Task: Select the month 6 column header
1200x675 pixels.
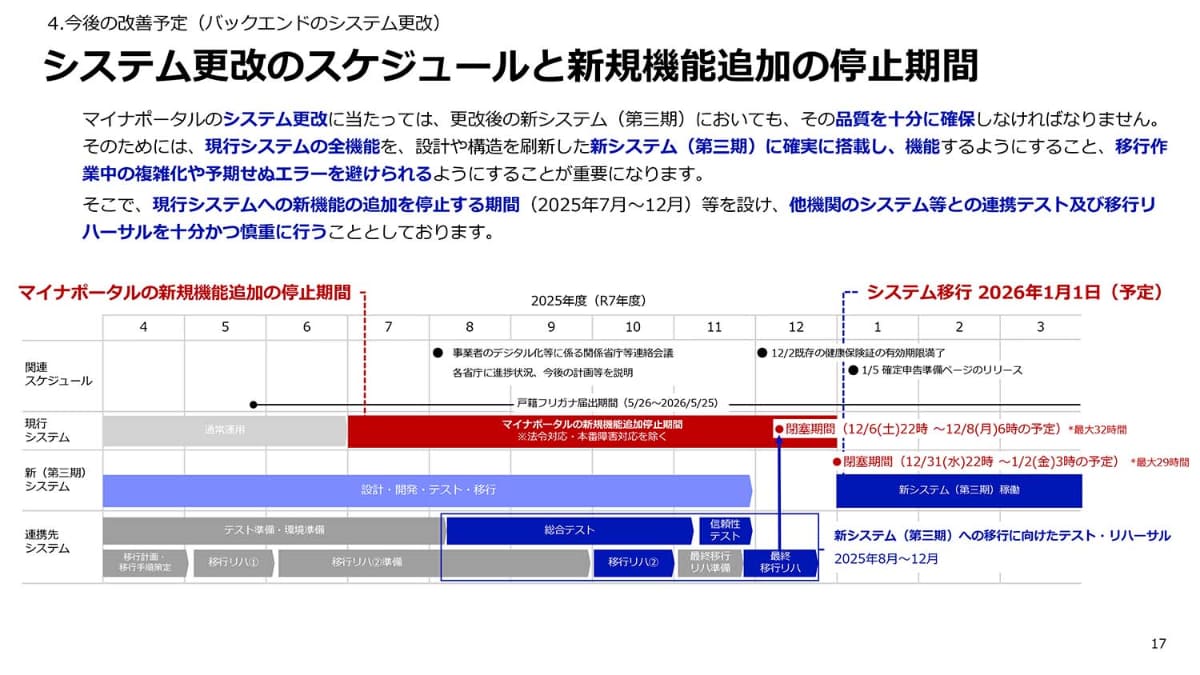Action: coord(306,328)
